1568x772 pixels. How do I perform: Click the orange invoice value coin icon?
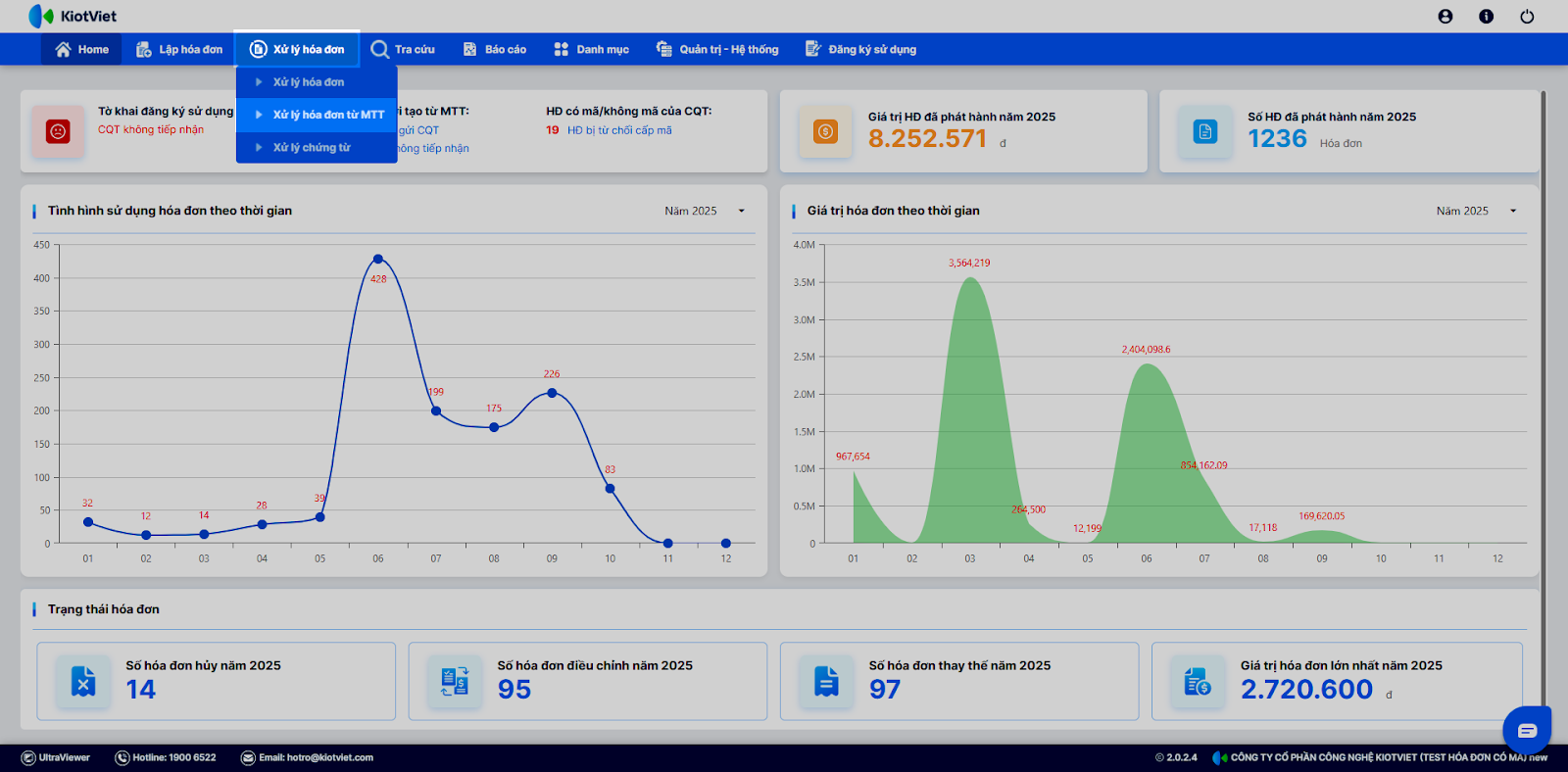click(x=825, y=131)
